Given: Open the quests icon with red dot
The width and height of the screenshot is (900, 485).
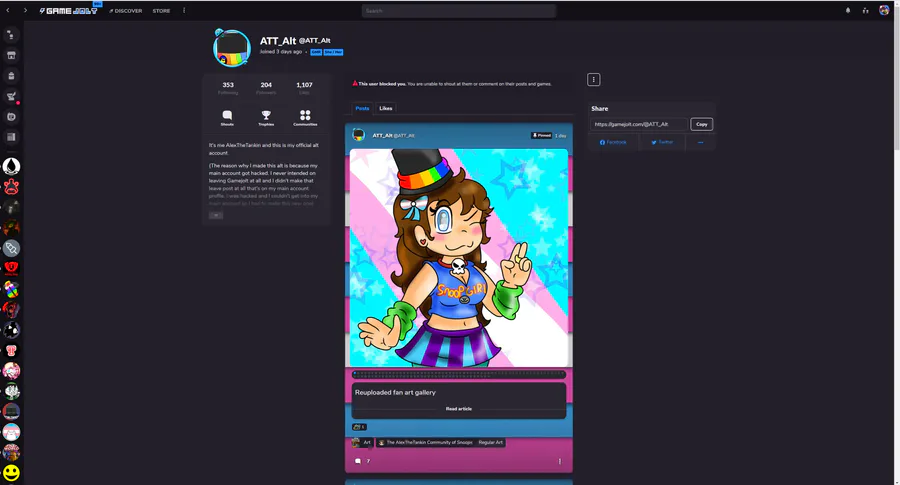Looking at the screenshot, I should click(11, 96).
